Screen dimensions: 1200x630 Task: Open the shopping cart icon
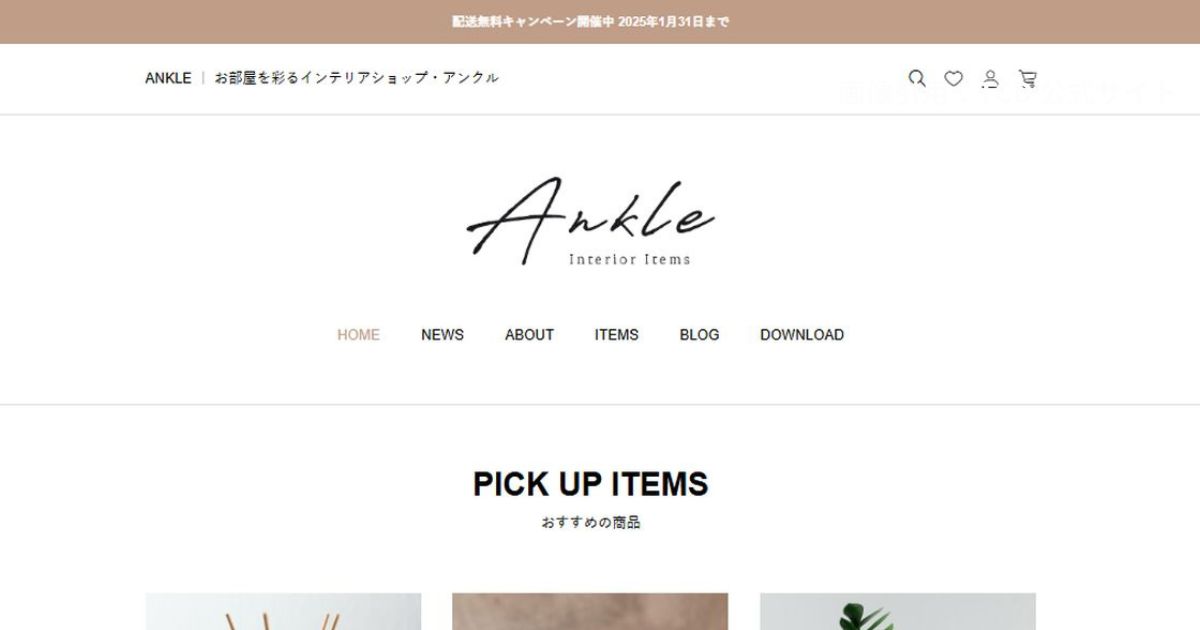click(1027, 78)
